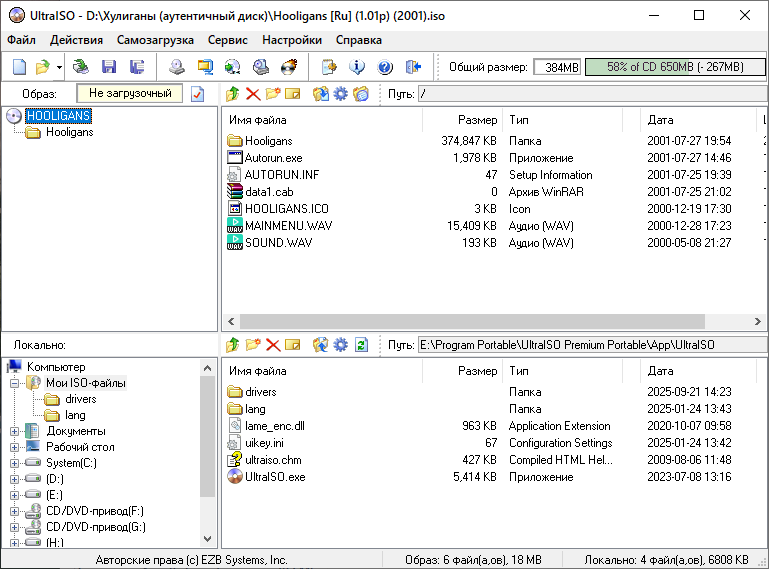Select the HOOLIGANS disc root in the tree

pos(58,116)
